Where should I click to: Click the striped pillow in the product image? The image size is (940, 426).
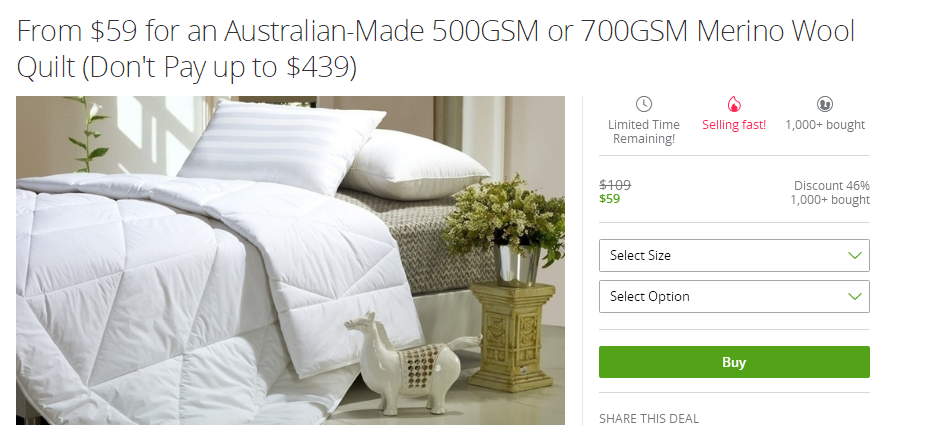[282, 146]
